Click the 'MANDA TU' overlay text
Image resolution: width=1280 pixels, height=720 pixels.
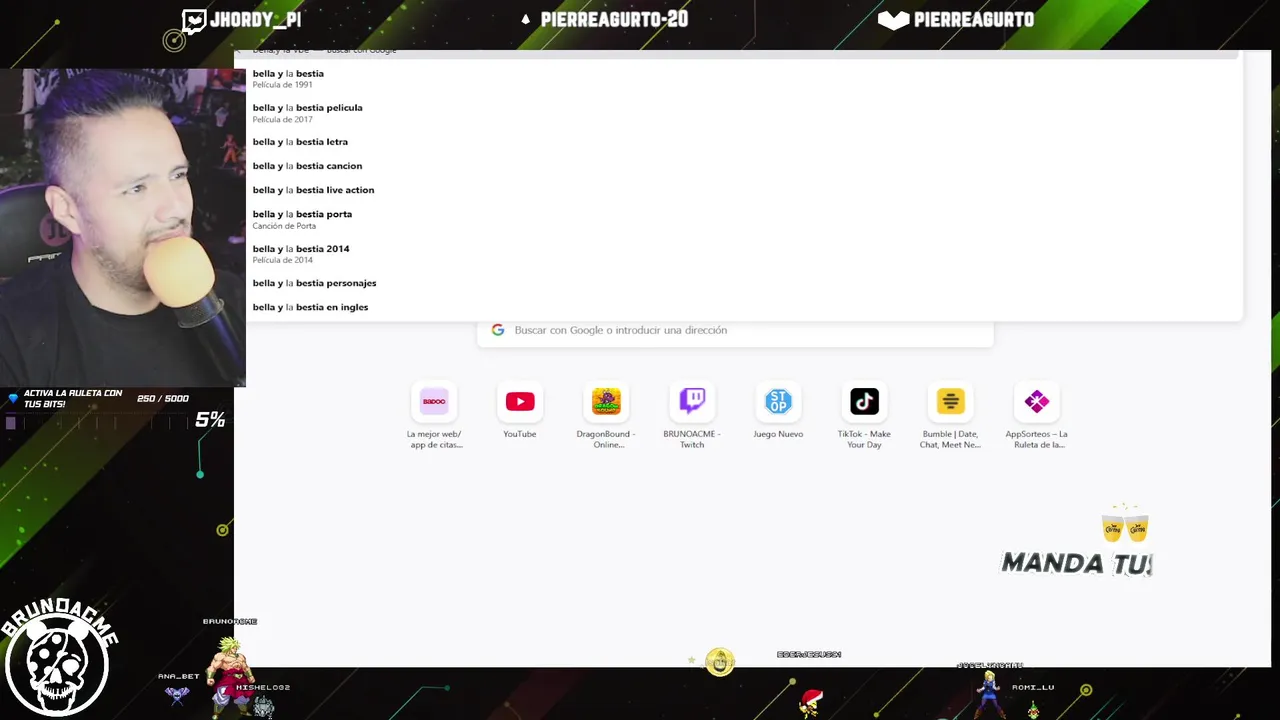click(1077, 563)
